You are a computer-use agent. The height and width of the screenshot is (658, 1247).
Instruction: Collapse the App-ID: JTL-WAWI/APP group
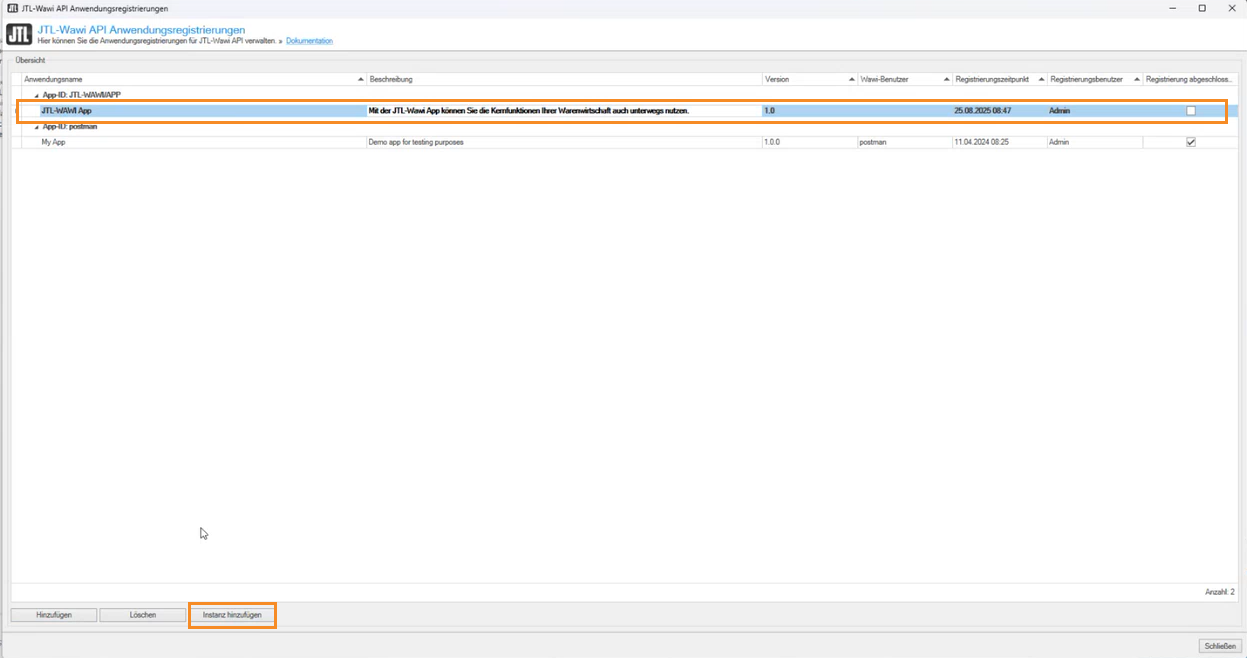click(37, 96)
